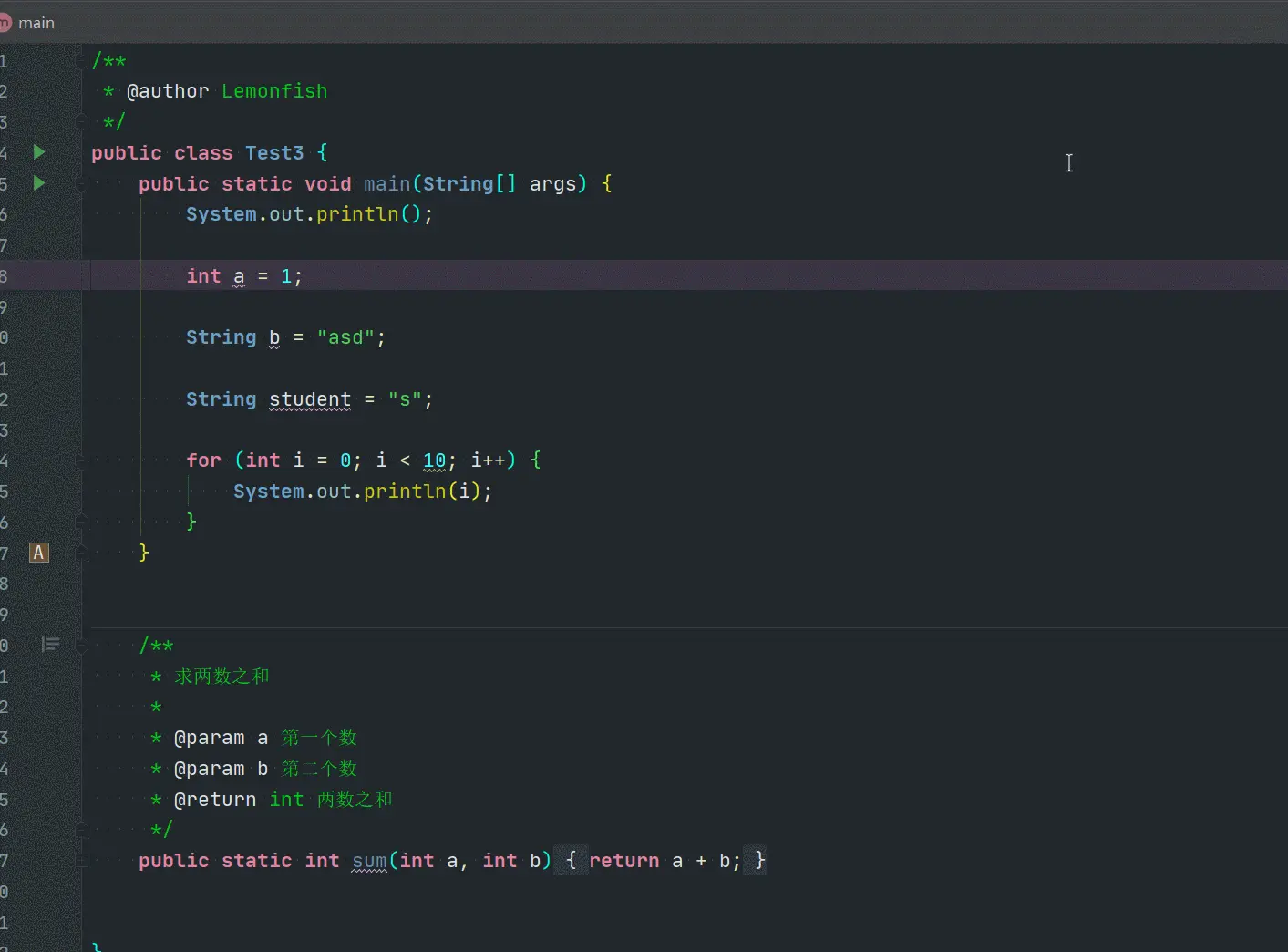Click println(i) inside the loop
Viewport: 1288px width, 952px height.
click(422, 492)
